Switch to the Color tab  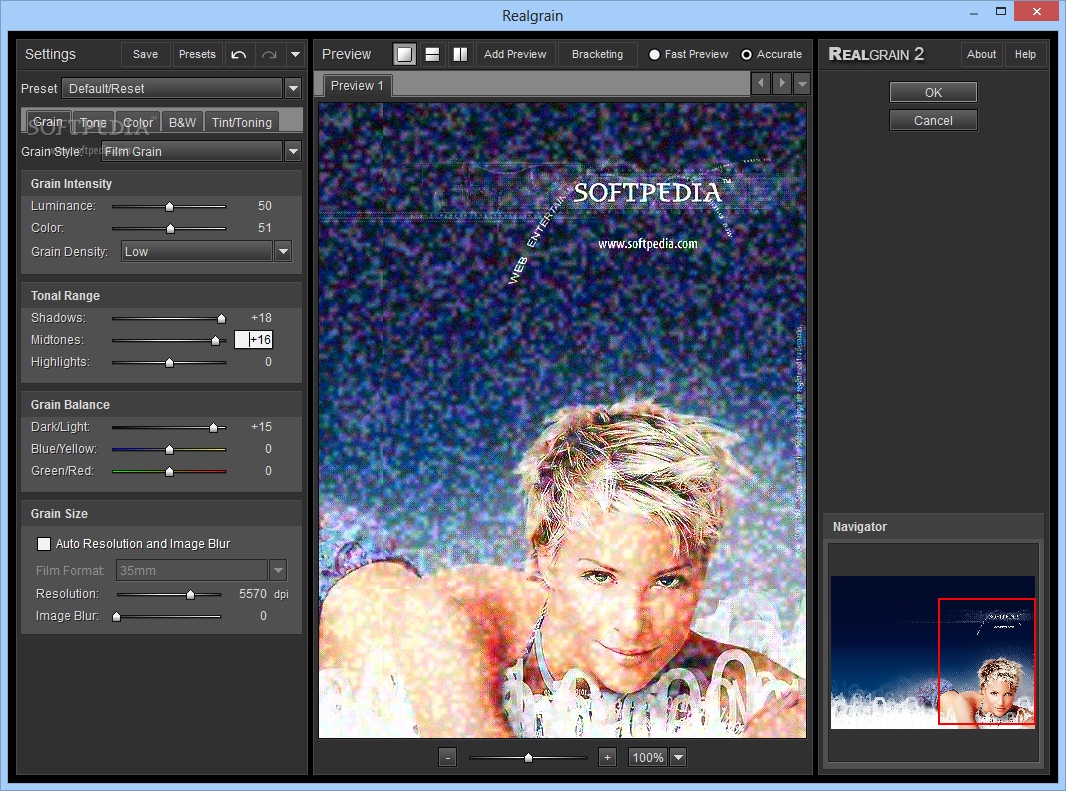coord(138,122)
